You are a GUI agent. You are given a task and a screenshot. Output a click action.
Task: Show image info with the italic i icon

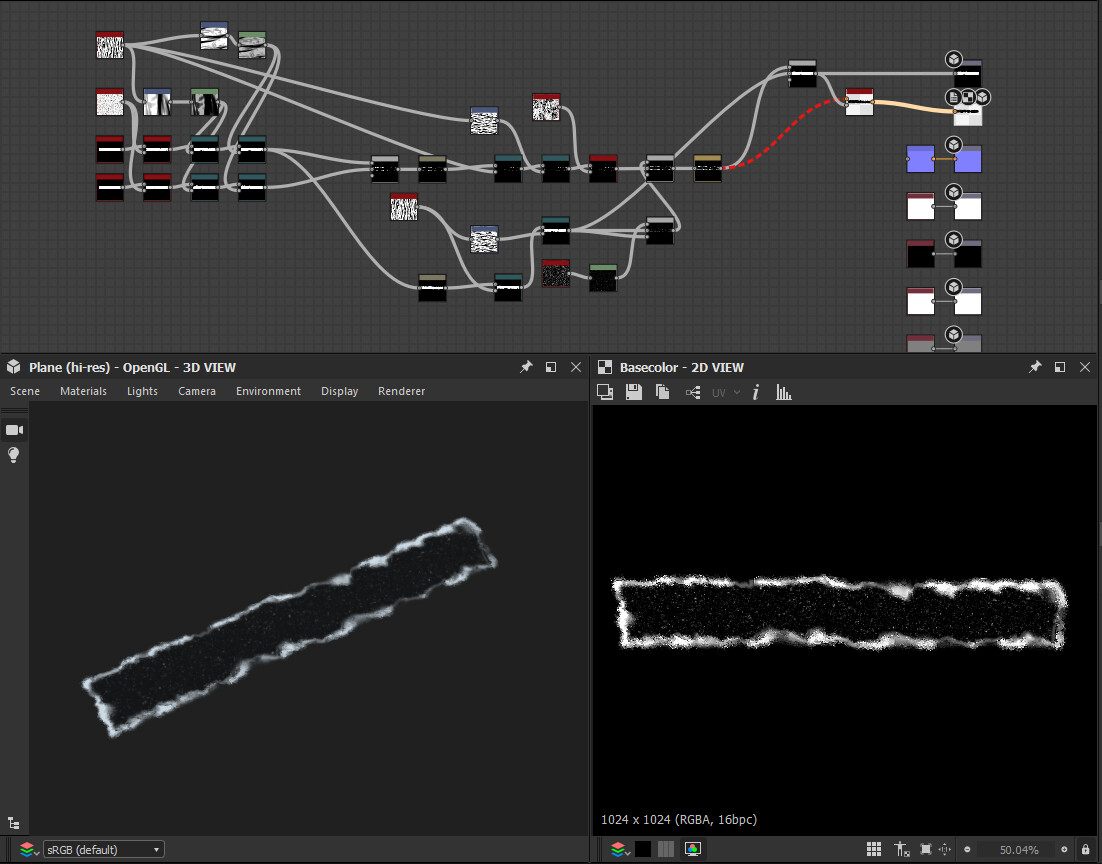pos(755,393)
